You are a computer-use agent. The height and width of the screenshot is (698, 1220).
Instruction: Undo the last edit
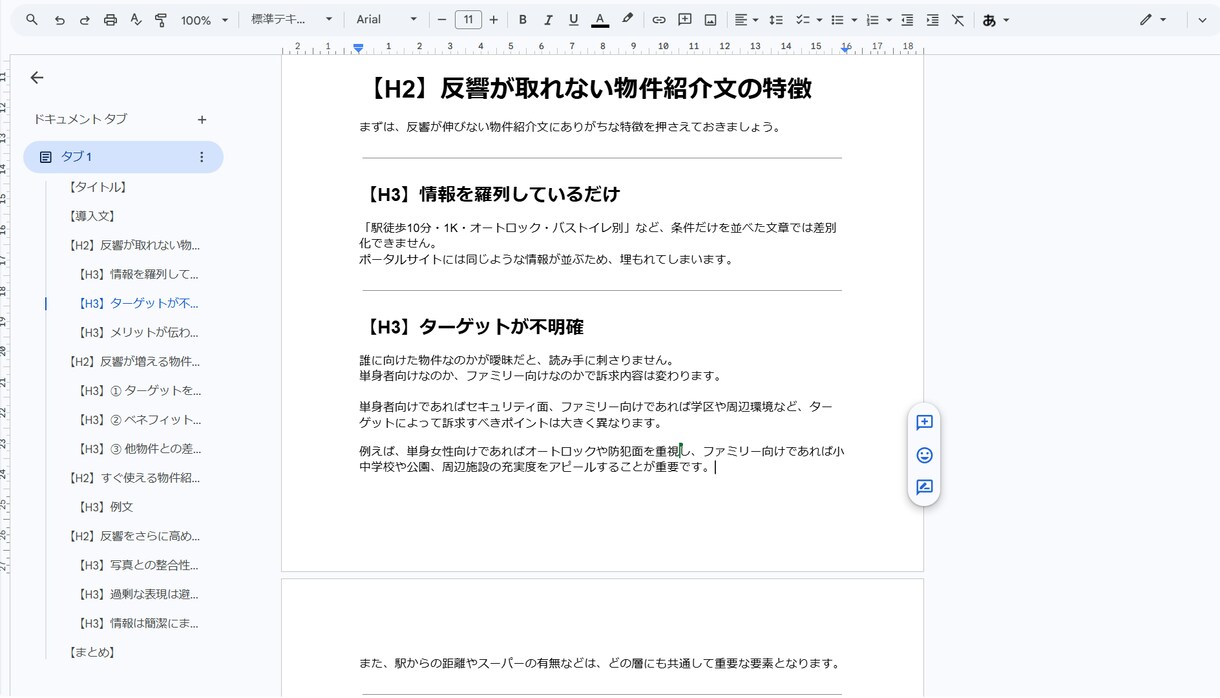[x=59, y=20]
